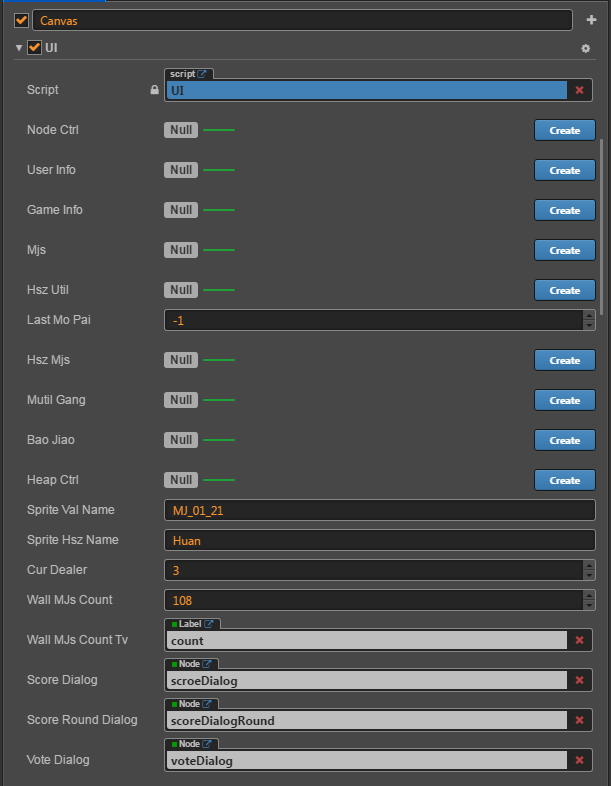Viewport: 611px width, 786px height.
Task: Open Node link icon above voteDialog field
Action: coord(207,744)
